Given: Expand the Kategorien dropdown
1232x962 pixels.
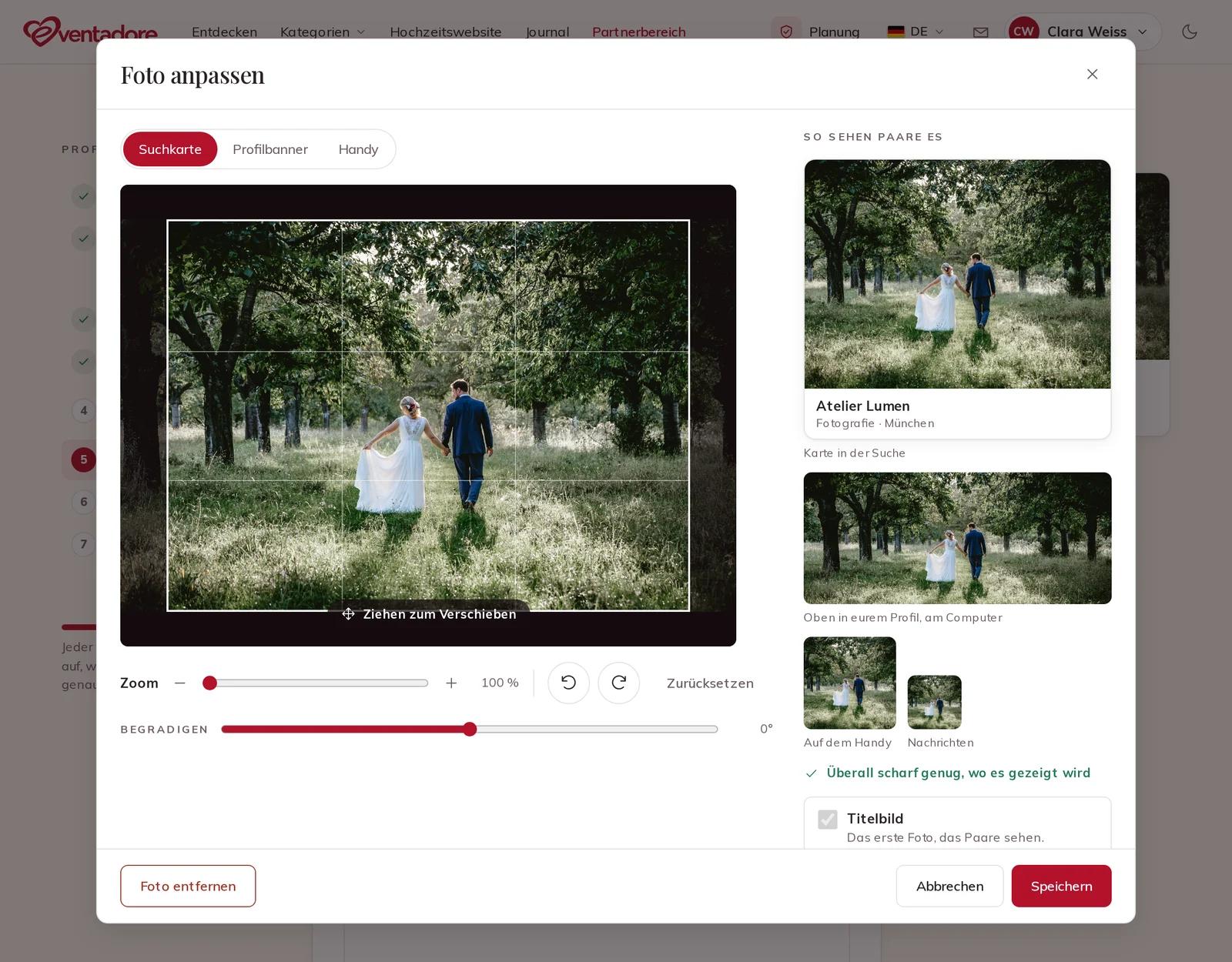Looking at the screenshot, I should tap(323, 32).
